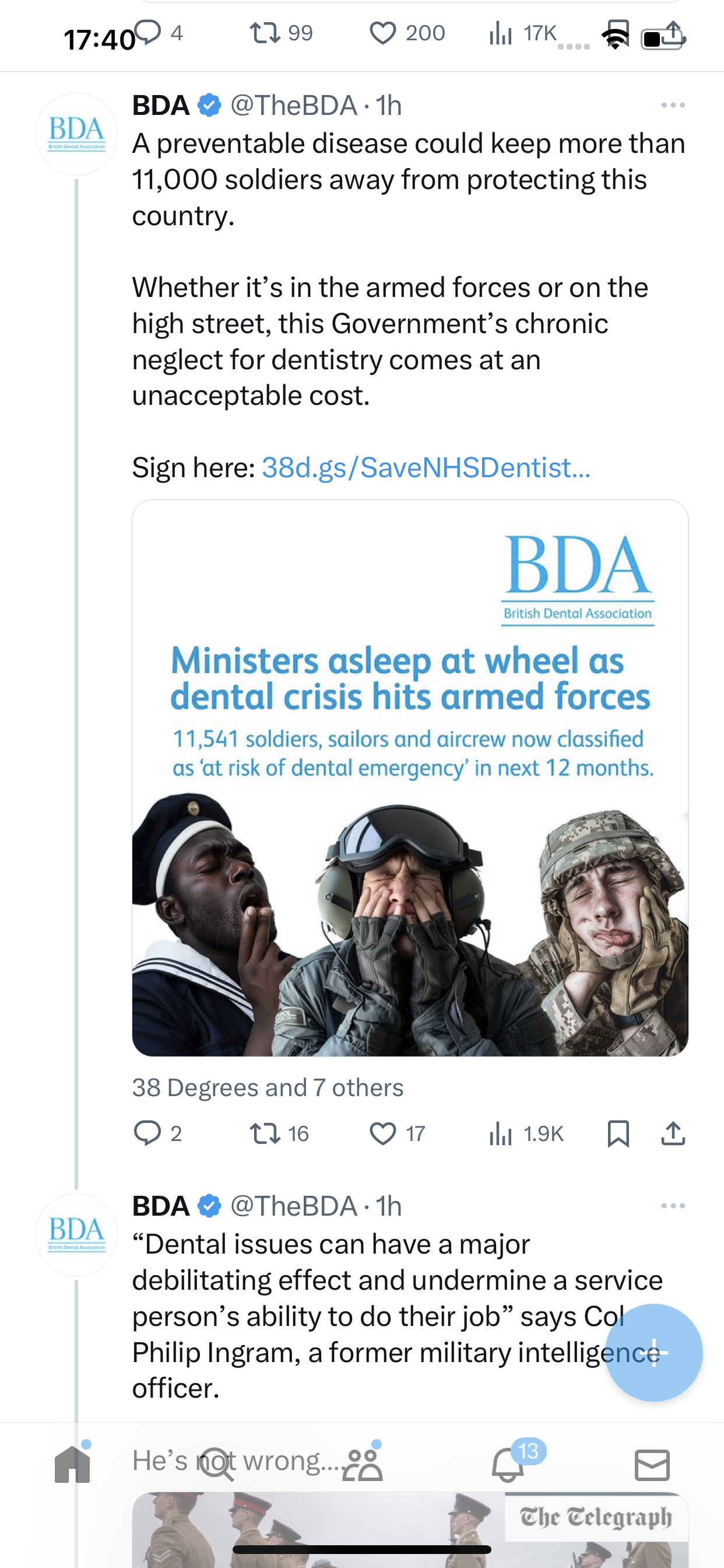View analytics showing 1.9K views
Image resolution: width=724 pixels, height=1568 pixels.
(x=526, y=1133)
